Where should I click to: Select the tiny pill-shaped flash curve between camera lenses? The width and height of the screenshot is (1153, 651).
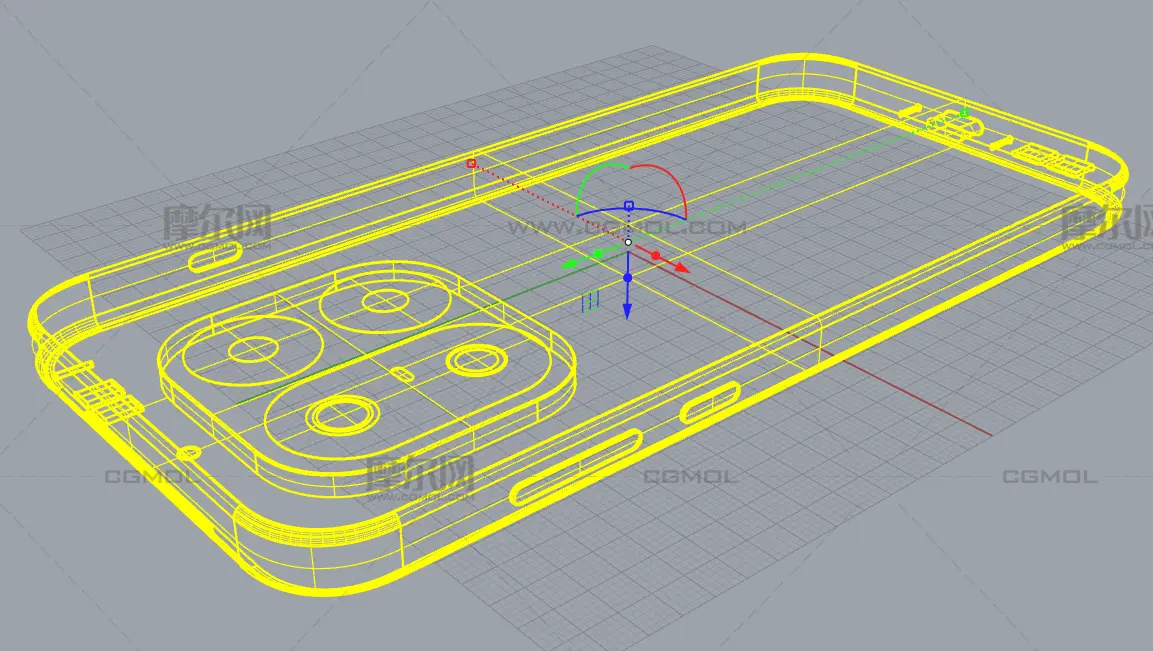[x=401, y=374]
